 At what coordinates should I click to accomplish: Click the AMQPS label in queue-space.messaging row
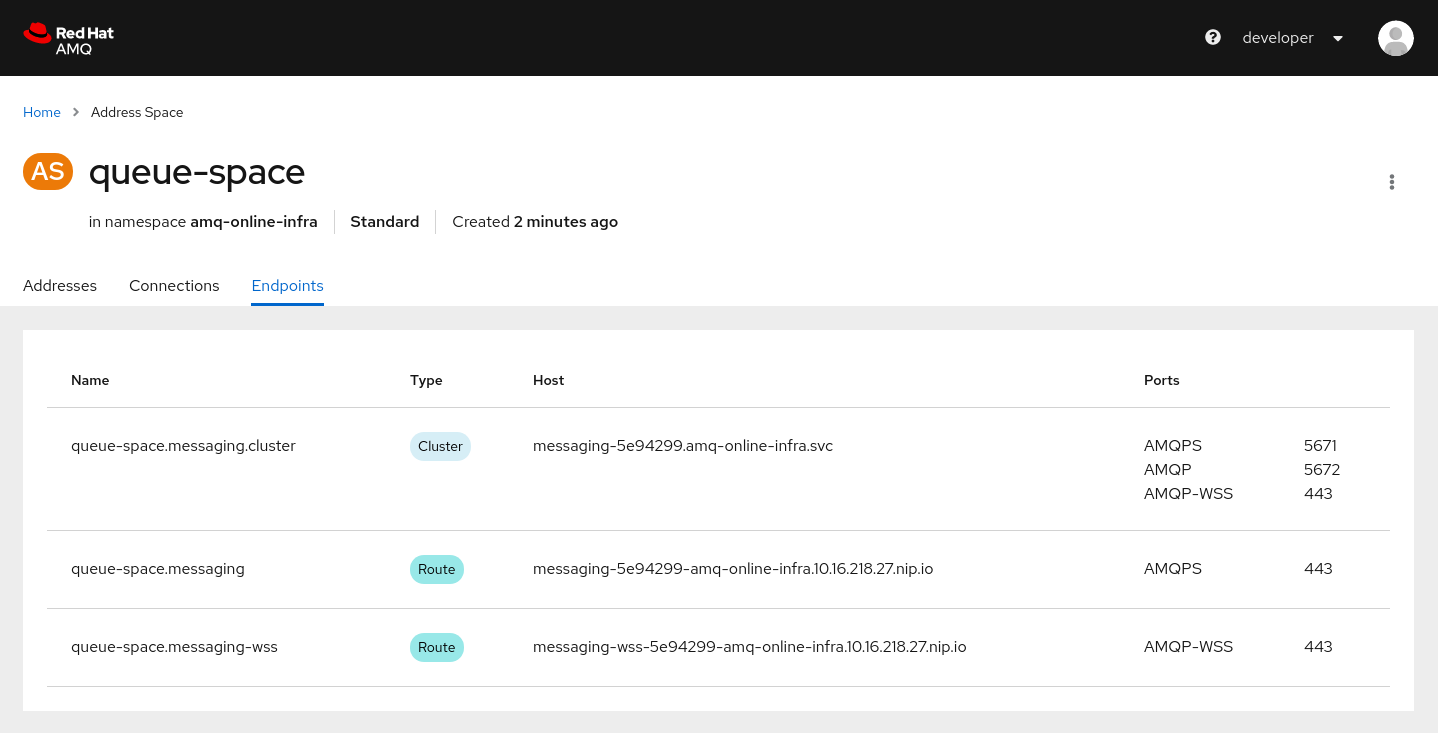coord(1173,569)
